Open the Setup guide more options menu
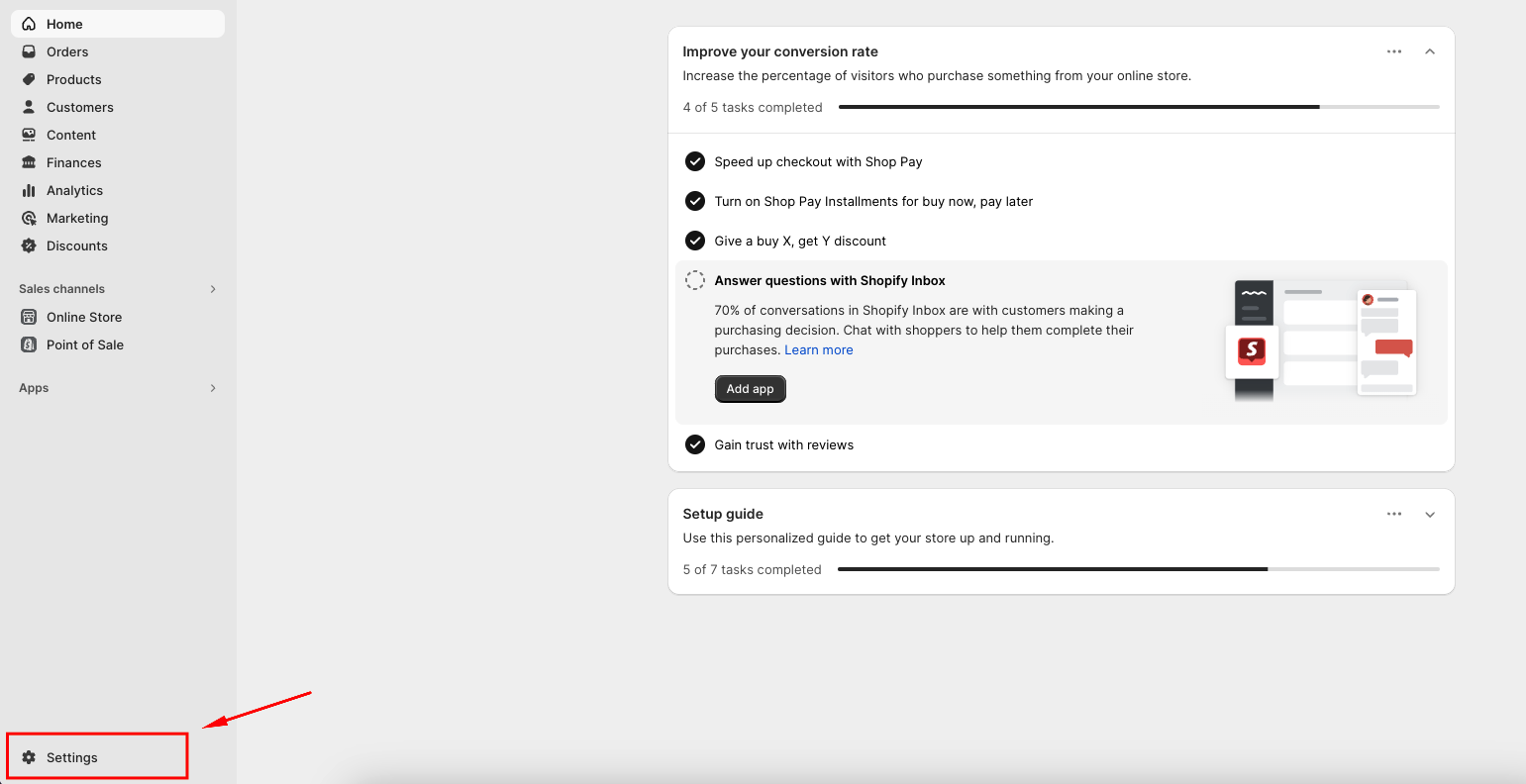The image size is (1526, 784). (1394, 514)
